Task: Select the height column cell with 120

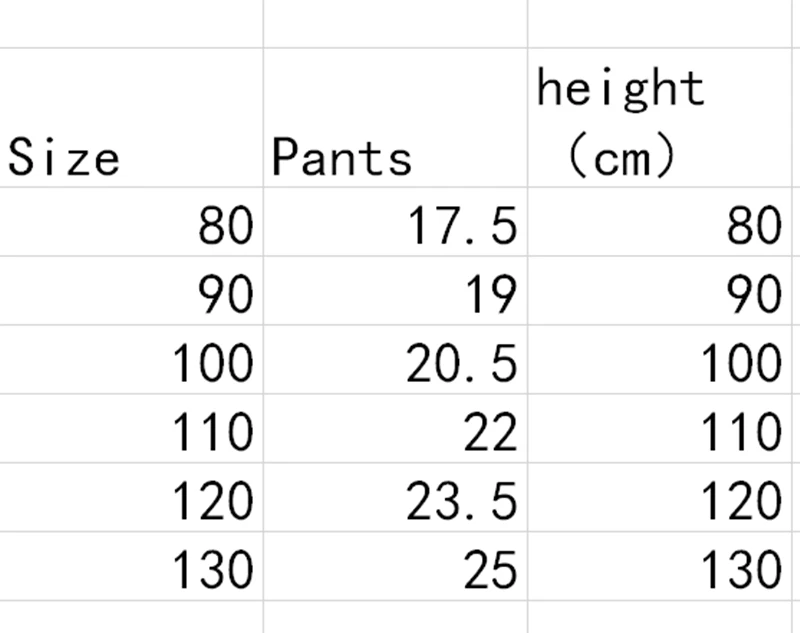Action: pos(659,497)
